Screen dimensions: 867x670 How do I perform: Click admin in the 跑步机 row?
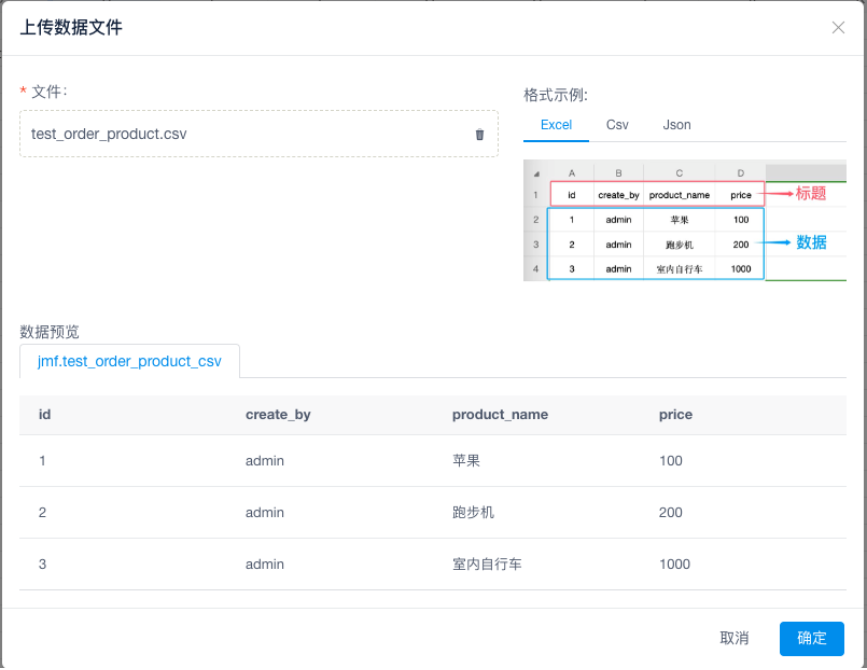(264, 513)
